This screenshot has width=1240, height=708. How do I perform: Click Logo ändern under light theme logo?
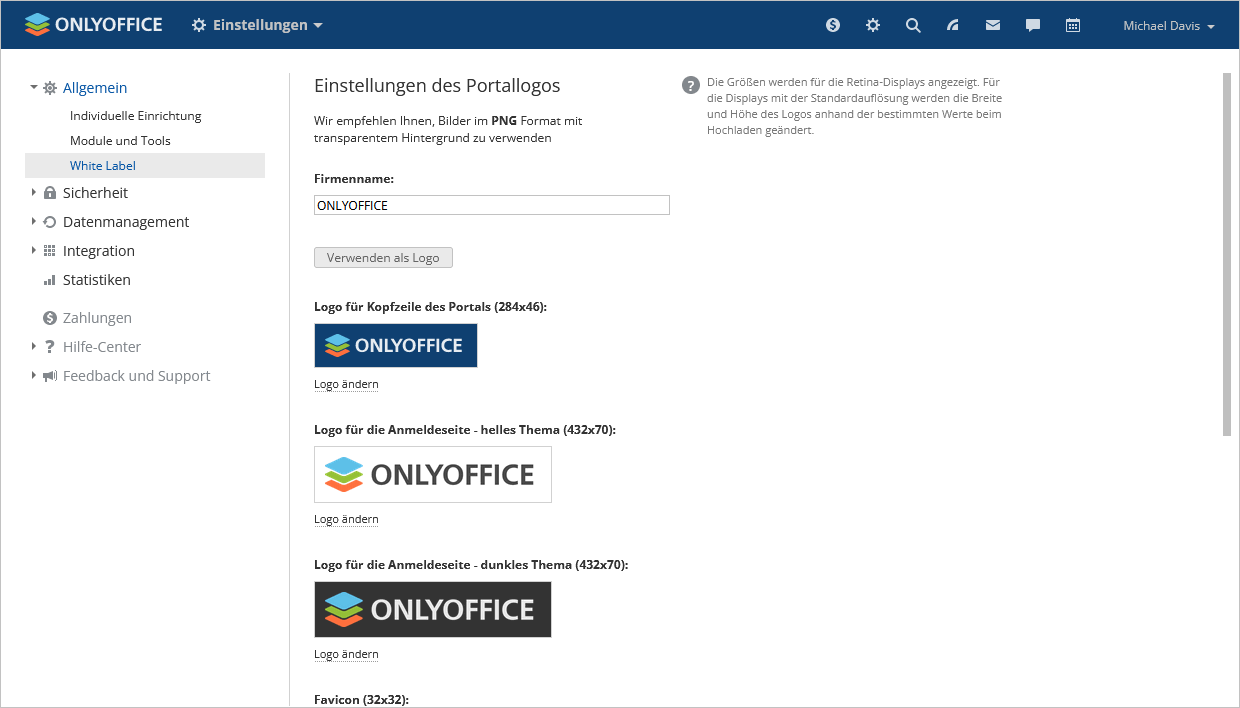click(346, 519)
